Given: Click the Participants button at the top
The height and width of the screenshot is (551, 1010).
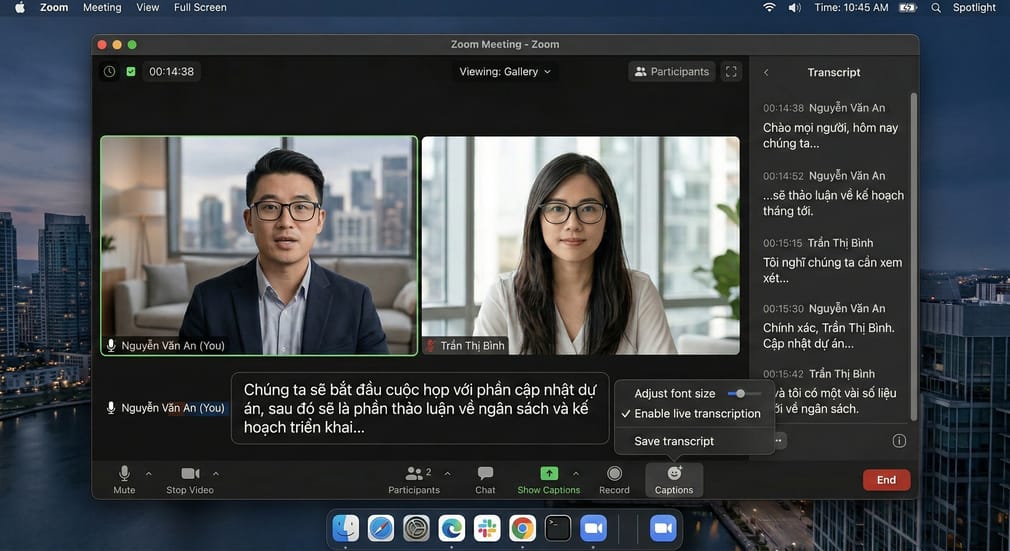Looking at the screenshot, I should pos(671,72).
